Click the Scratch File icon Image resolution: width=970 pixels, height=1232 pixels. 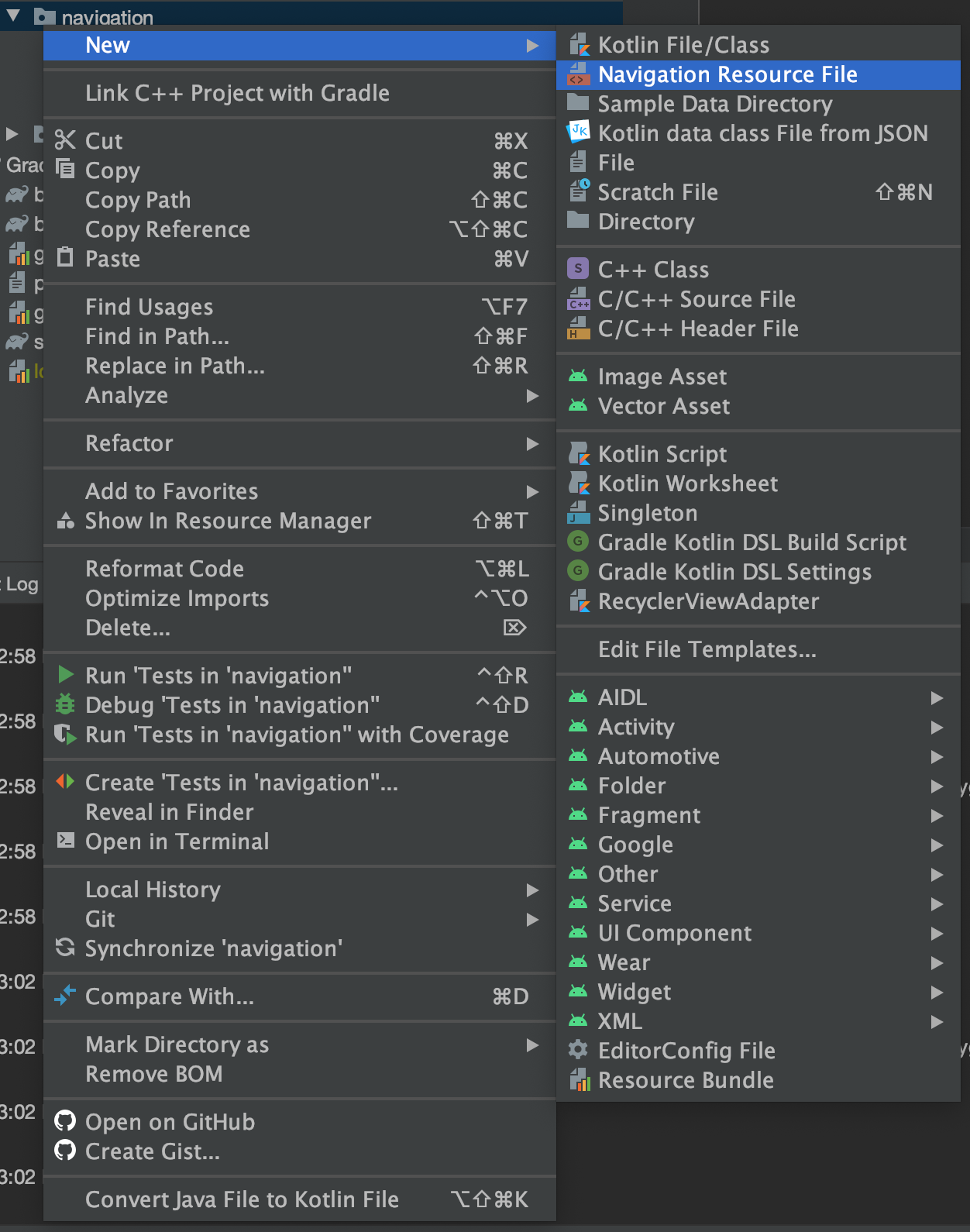[x=579, y=191]
